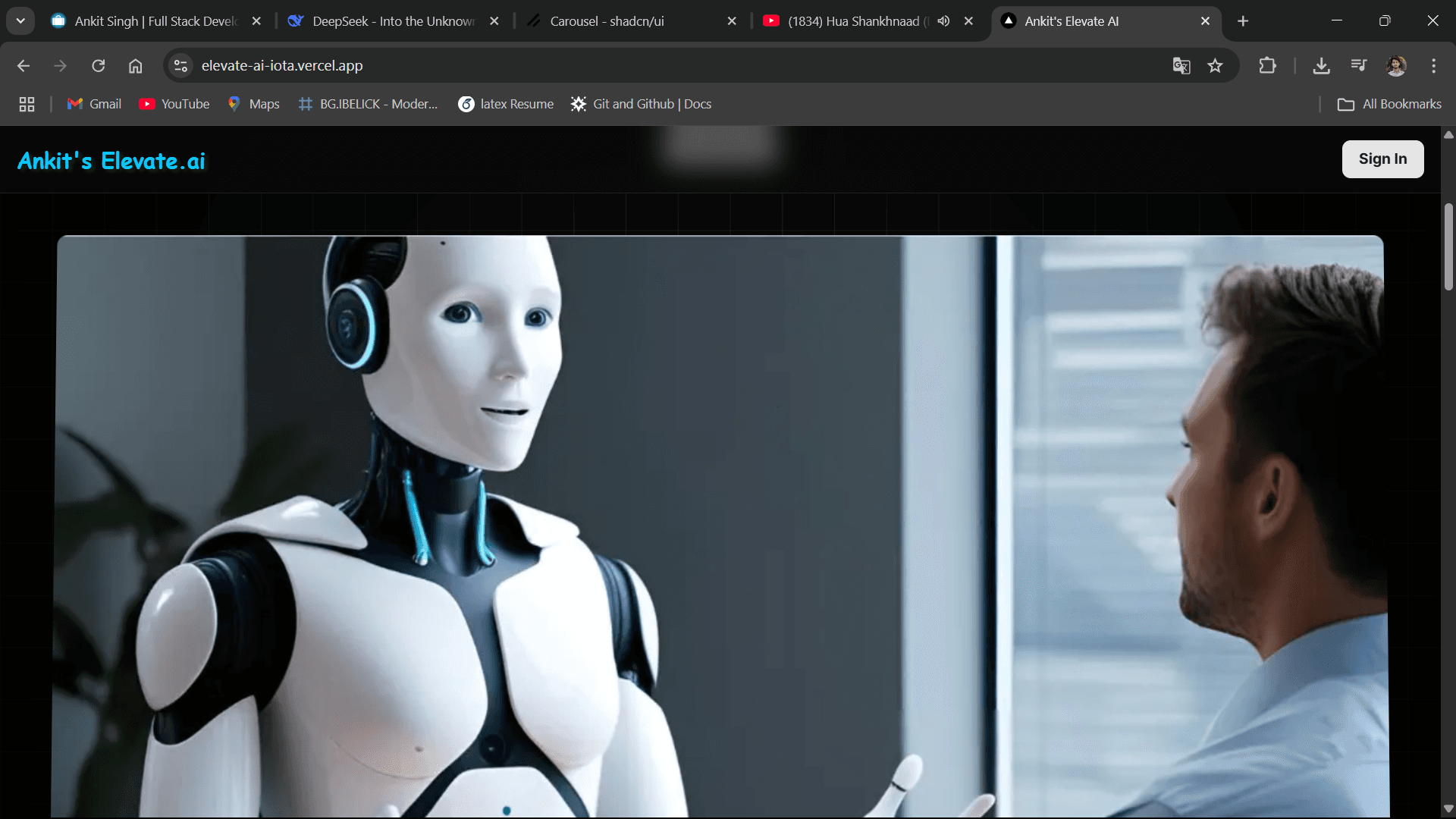View site information icon in address bar

(x=180, y=66)
